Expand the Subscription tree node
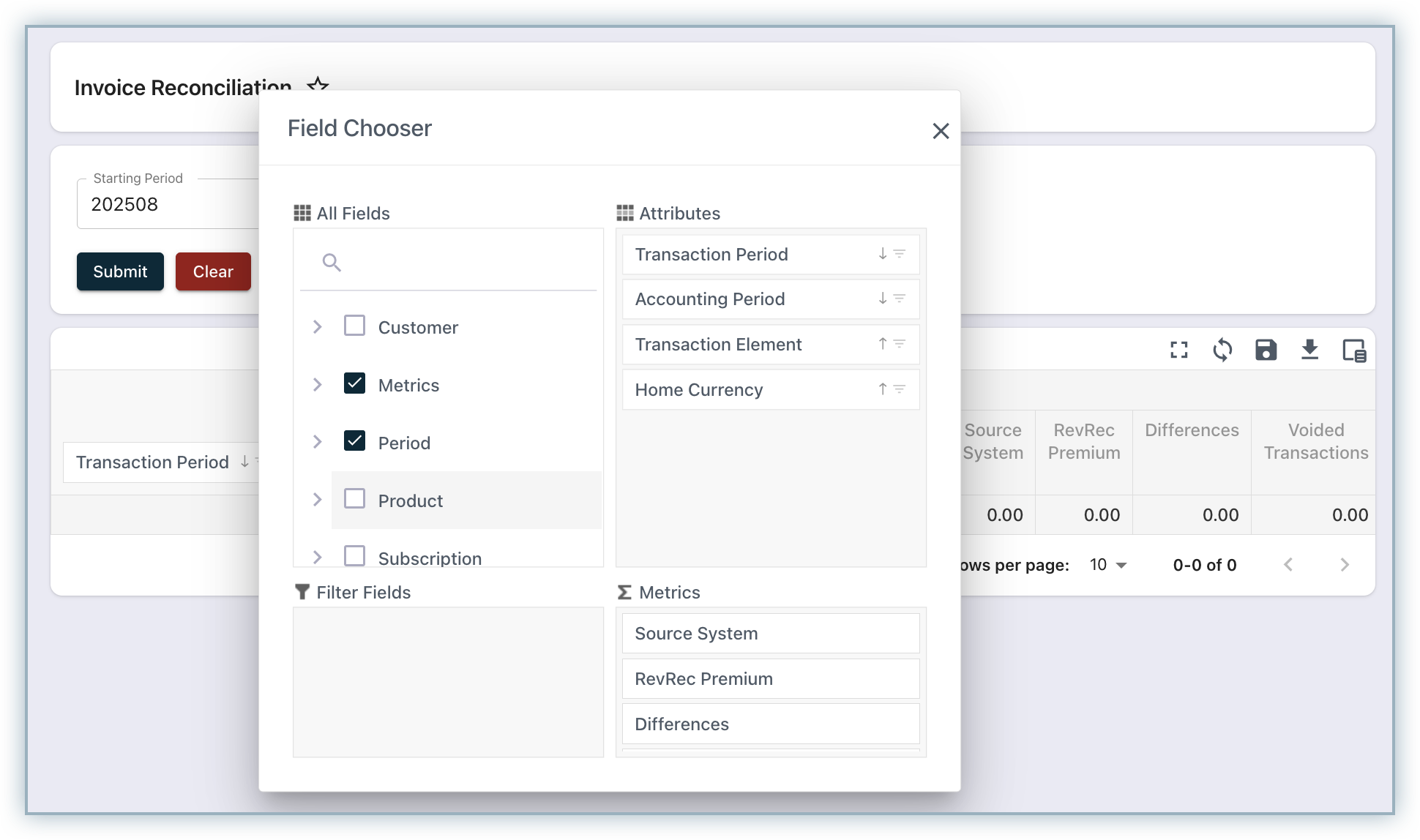This screenshot has width=1420, height=840. [x=317, y=558]
